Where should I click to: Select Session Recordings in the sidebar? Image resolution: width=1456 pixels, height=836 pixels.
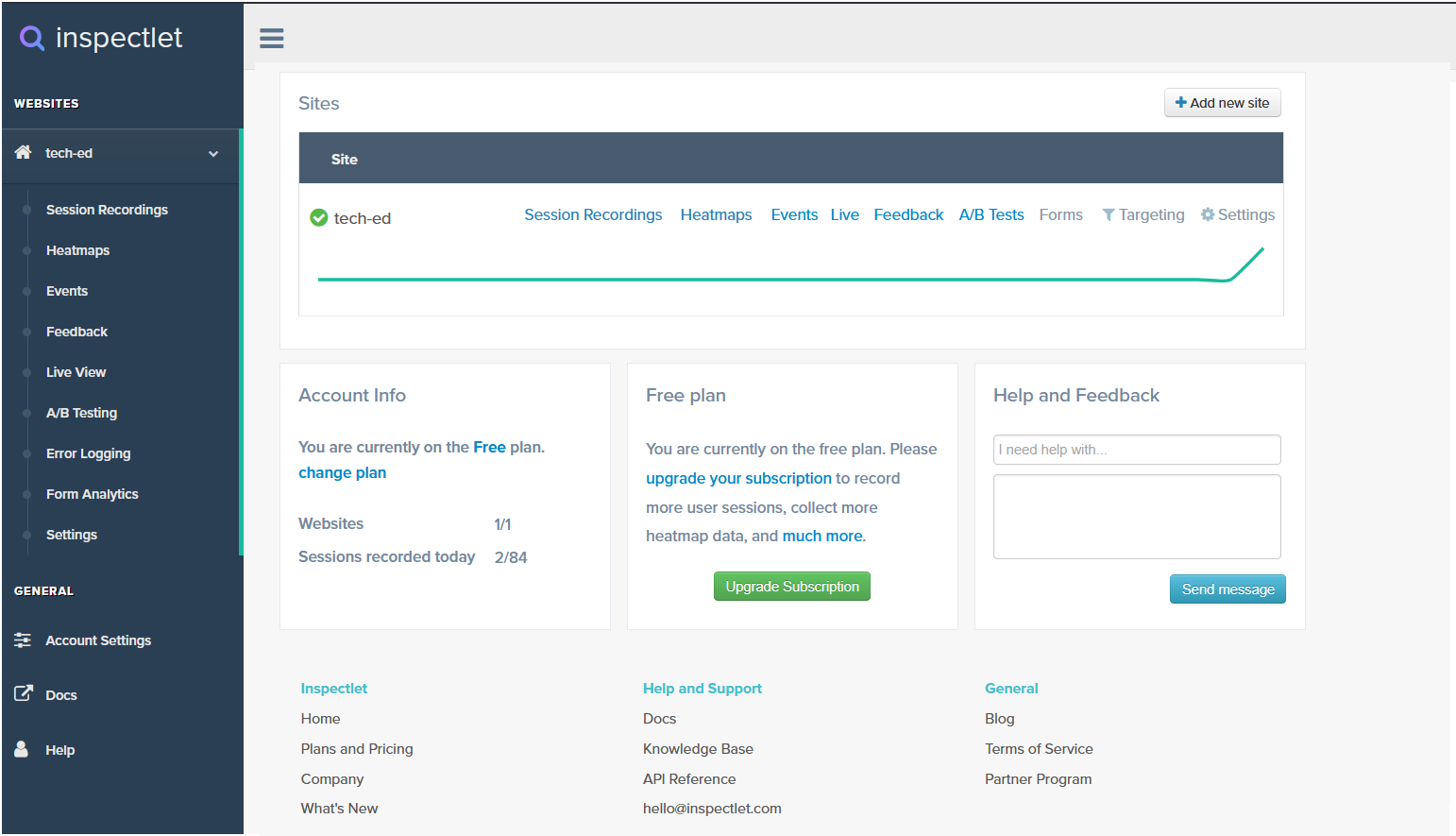(x=107, y=209)
